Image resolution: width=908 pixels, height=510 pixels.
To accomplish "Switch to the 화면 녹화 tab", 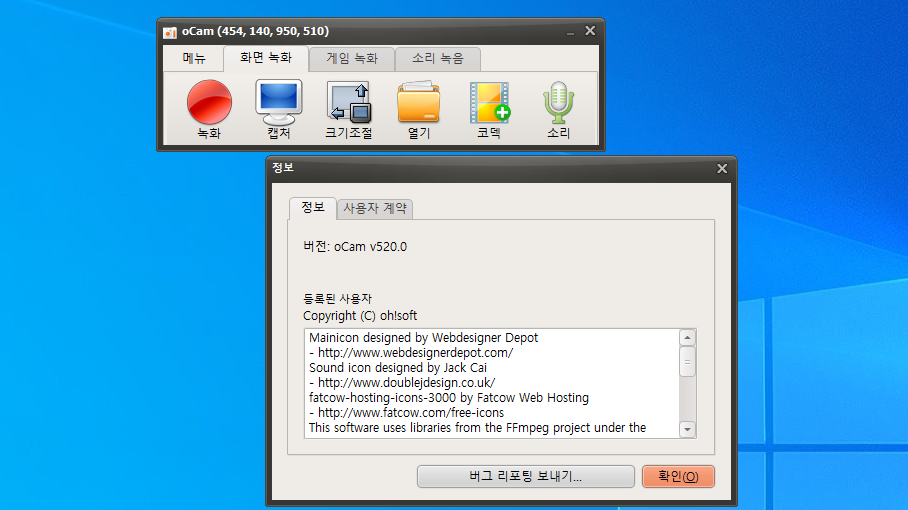I will (x=266, y=58).
